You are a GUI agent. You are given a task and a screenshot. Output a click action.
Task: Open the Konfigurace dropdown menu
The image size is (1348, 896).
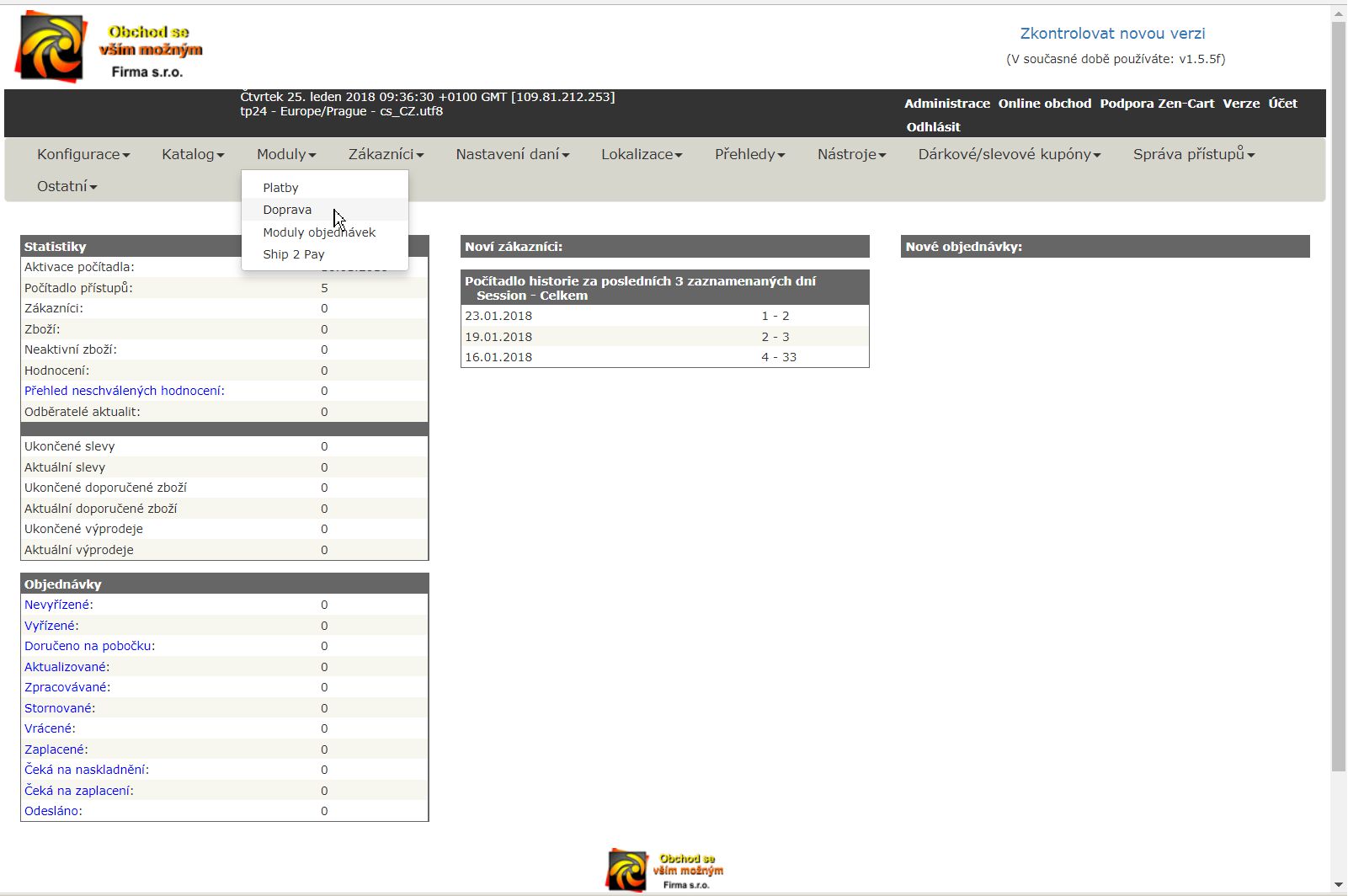click(x=83, y=154)
